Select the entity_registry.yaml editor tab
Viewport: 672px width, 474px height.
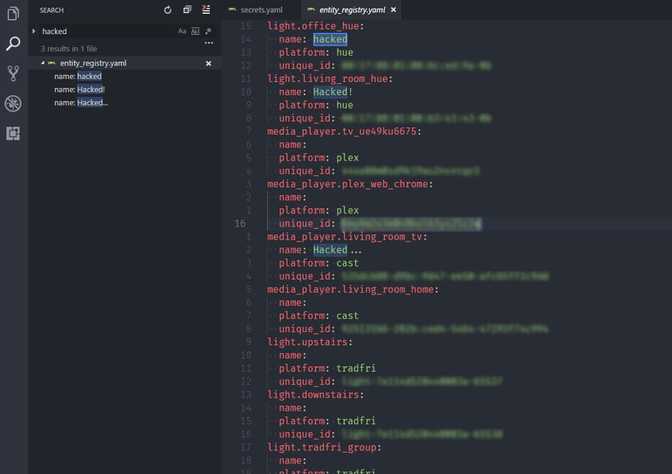click(352, 10)
